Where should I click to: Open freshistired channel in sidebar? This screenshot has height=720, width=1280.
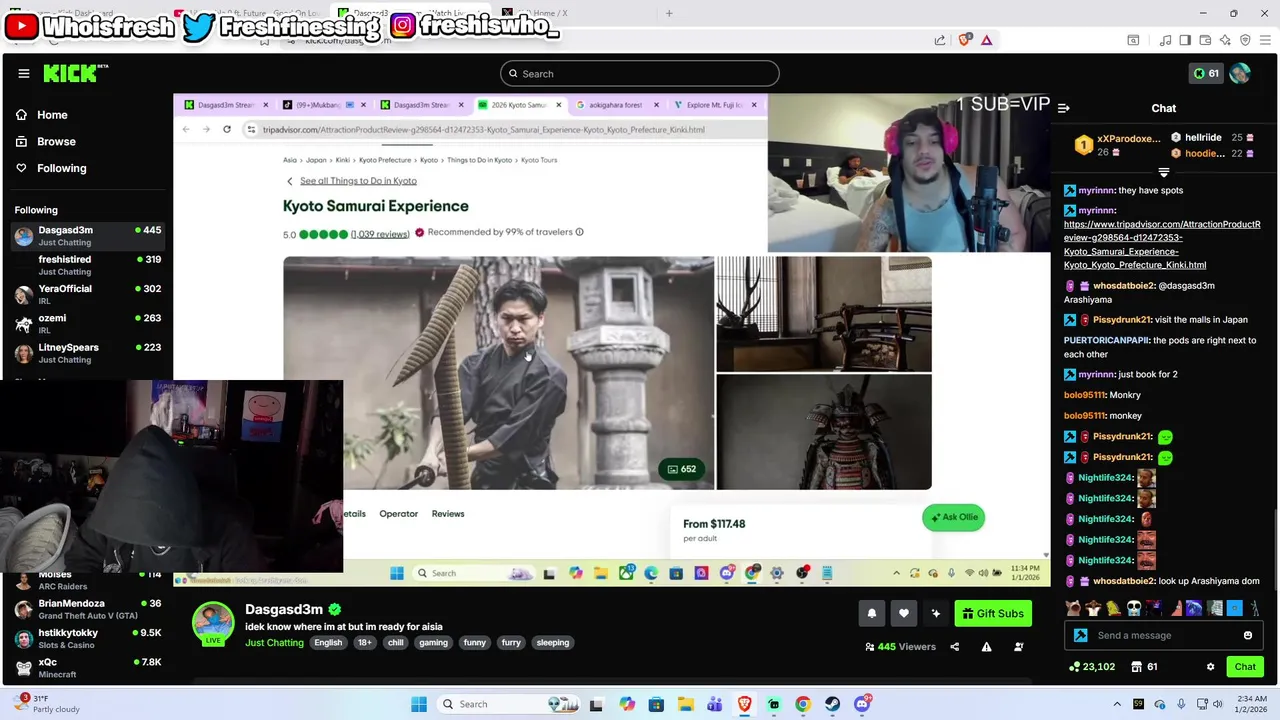coord(88,265)
